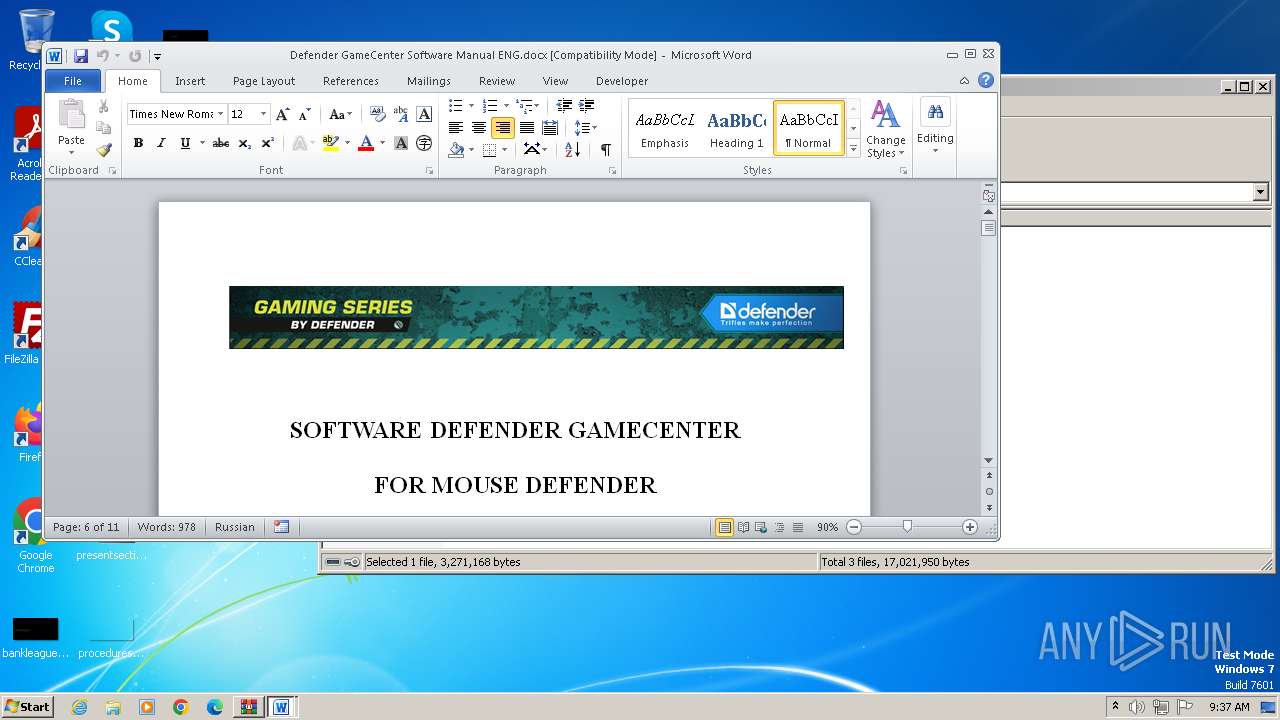Viewport: 1280px width, 720px height.
Task: Show paragraph marks pilcrow
Action: [605, 149]
